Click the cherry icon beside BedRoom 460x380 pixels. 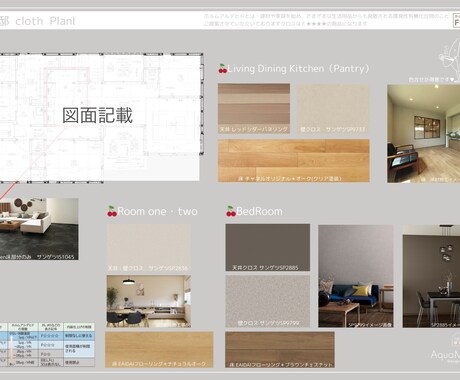click(x=231, y=211)
